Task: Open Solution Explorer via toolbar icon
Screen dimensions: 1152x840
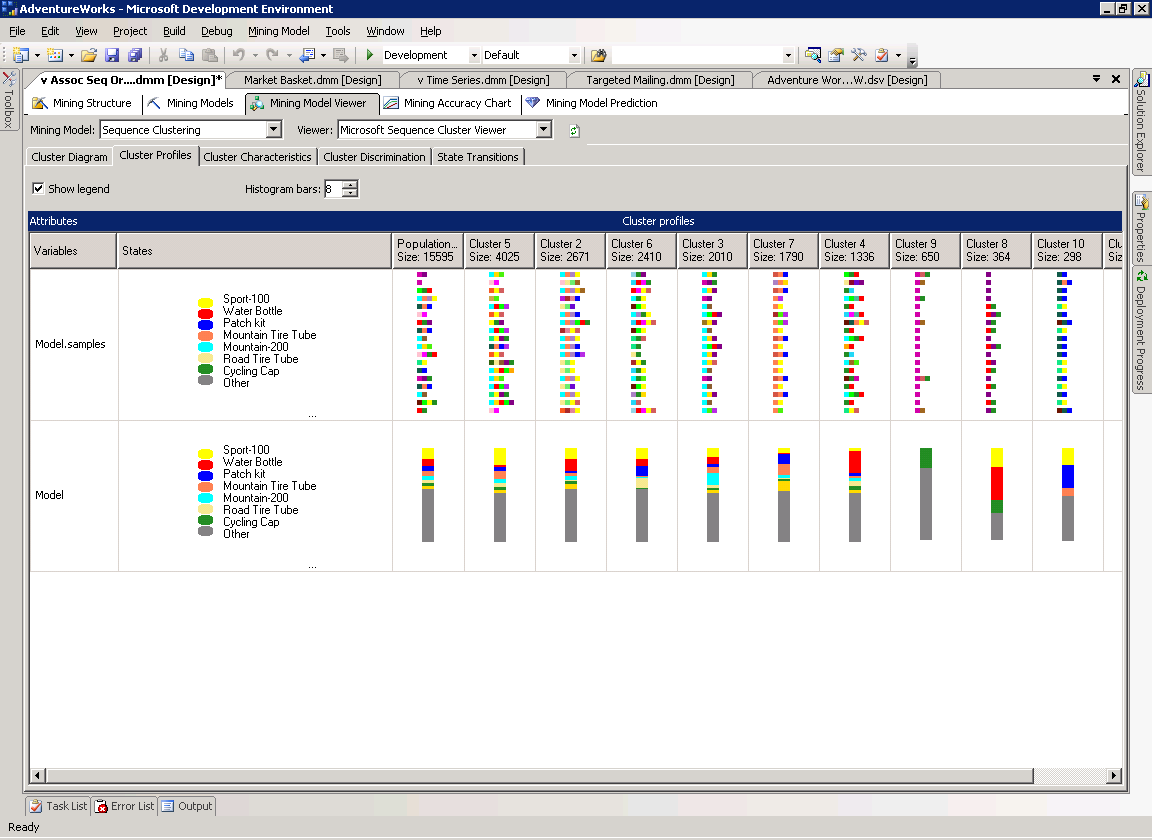Action: [x=813, y=55]
